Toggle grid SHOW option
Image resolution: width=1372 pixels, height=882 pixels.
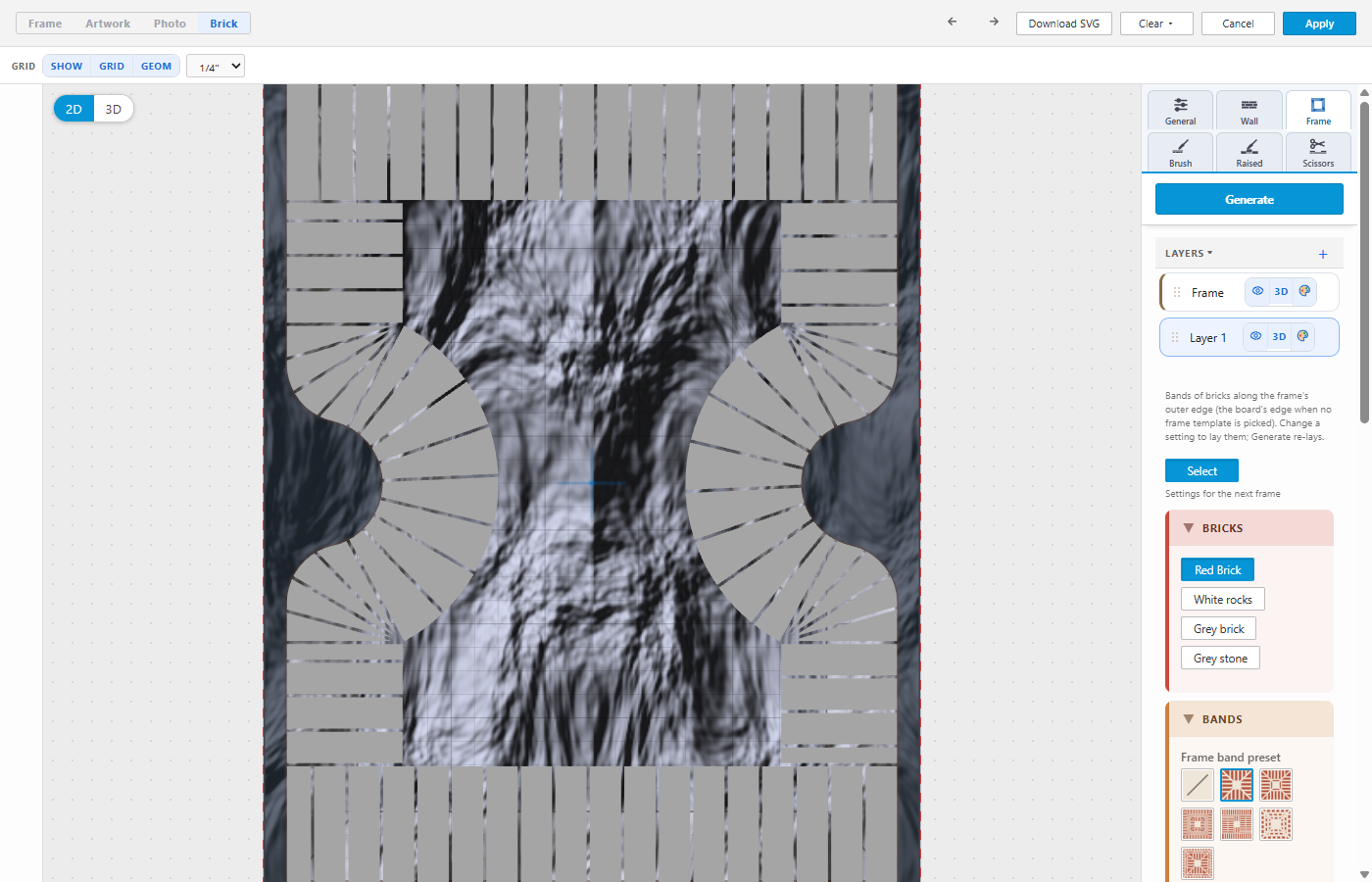click(67, 66)
